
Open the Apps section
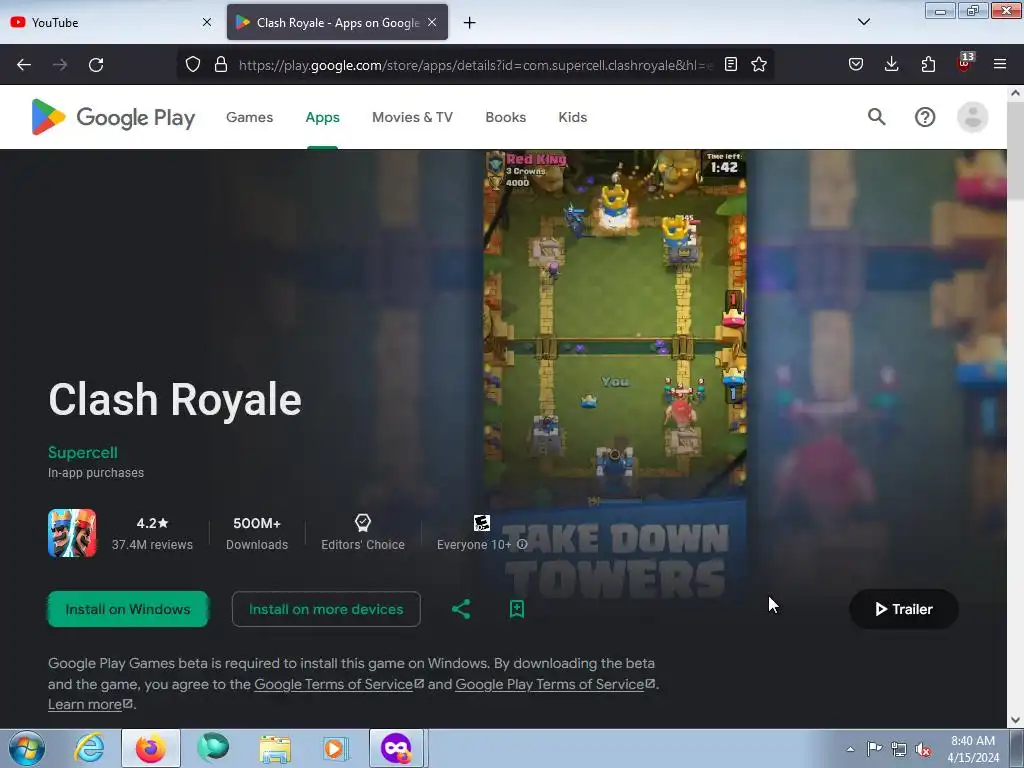323,118
